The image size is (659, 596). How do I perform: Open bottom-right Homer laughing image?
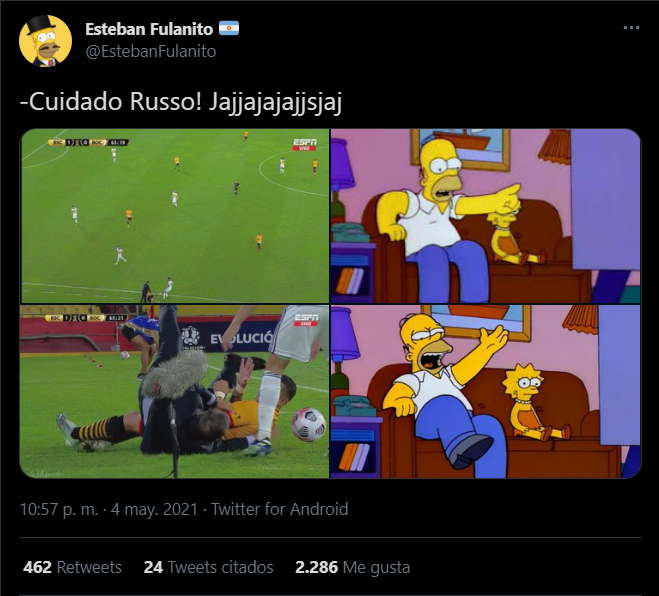tap(486, 391)
